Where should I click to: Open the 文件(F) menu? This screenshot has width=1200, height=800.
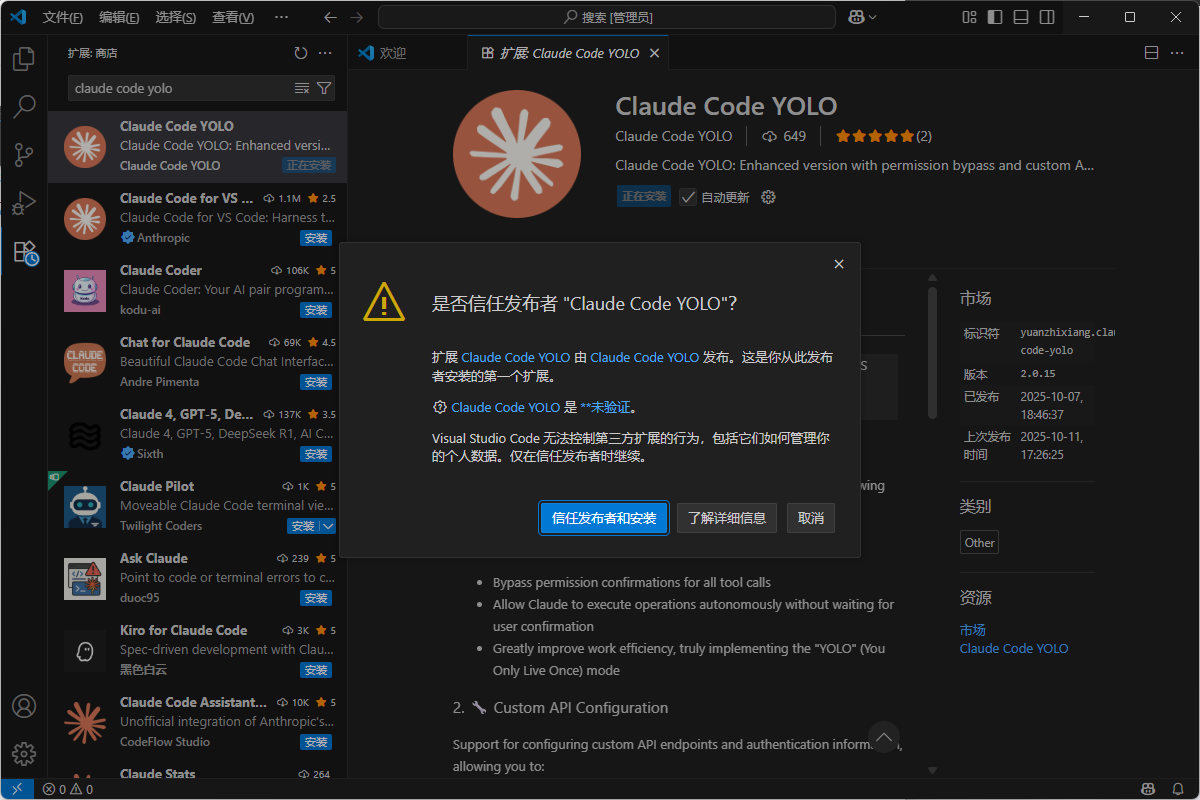pos(62,17)
